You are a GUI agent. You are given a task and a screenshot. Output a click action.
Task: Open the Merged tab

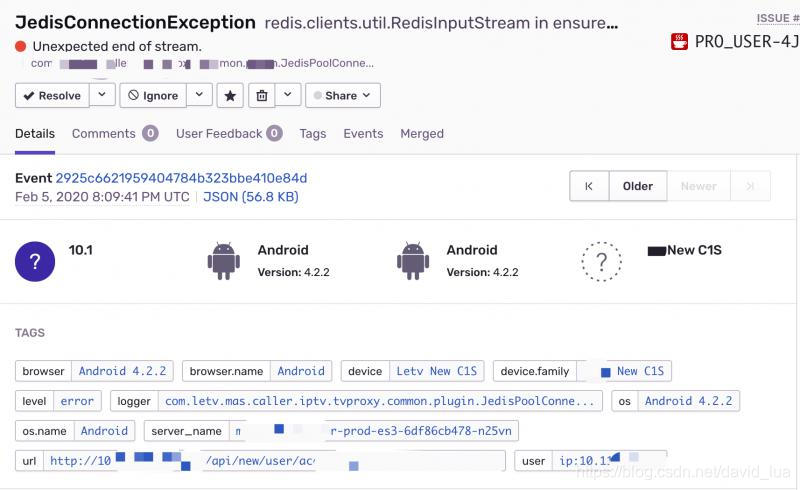422,134
